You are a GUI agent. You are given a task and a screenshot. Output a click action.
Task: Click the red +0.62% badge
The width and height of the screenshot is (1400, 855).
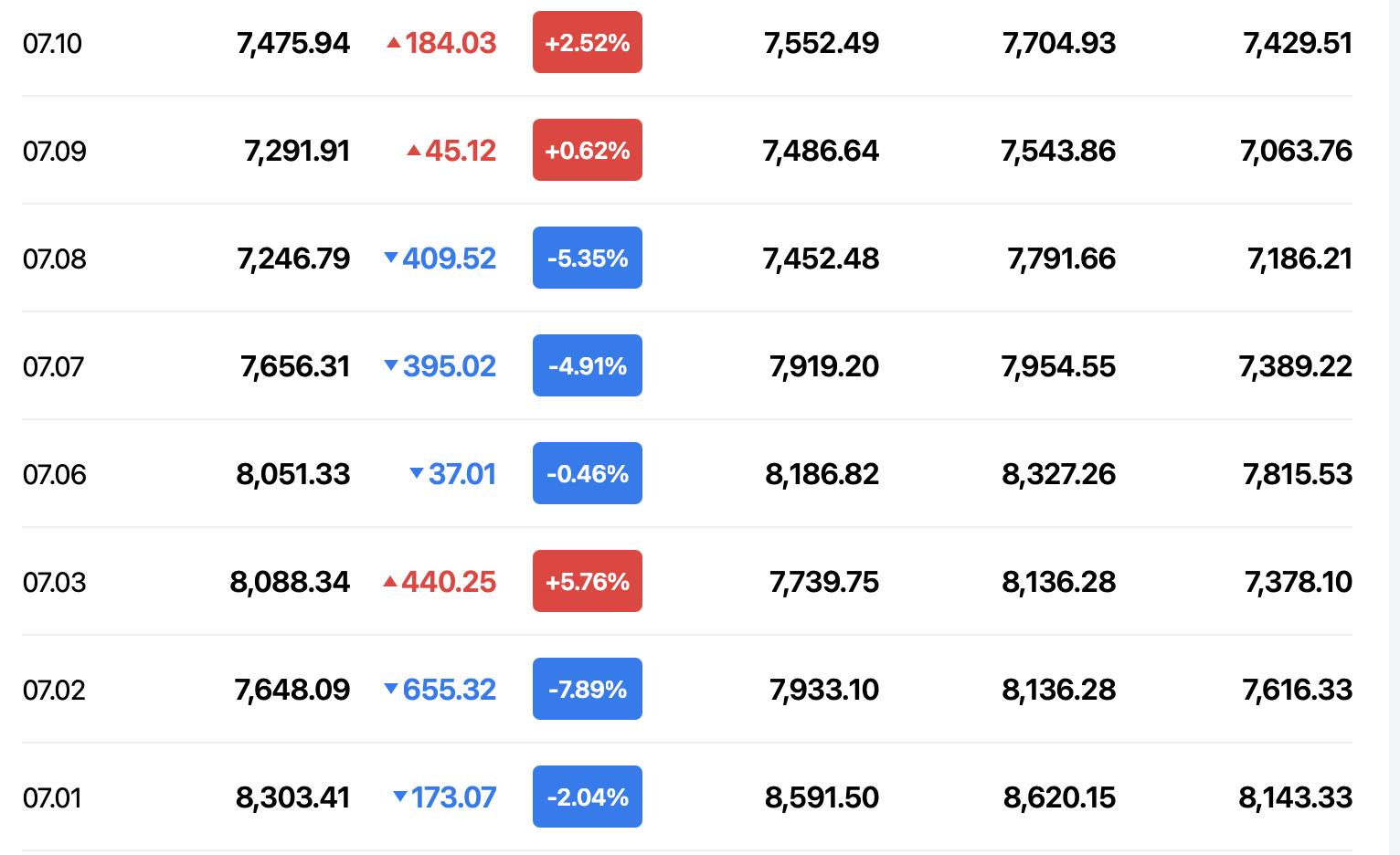click(x=588, y=150)
